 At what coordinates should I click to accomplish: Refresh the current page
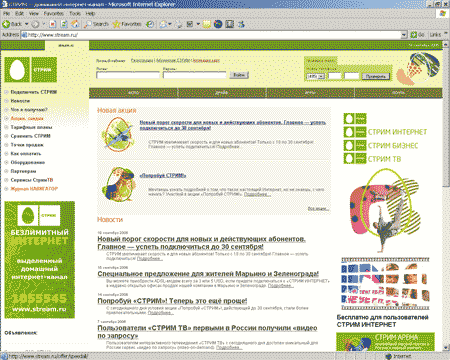click(64, 24)
